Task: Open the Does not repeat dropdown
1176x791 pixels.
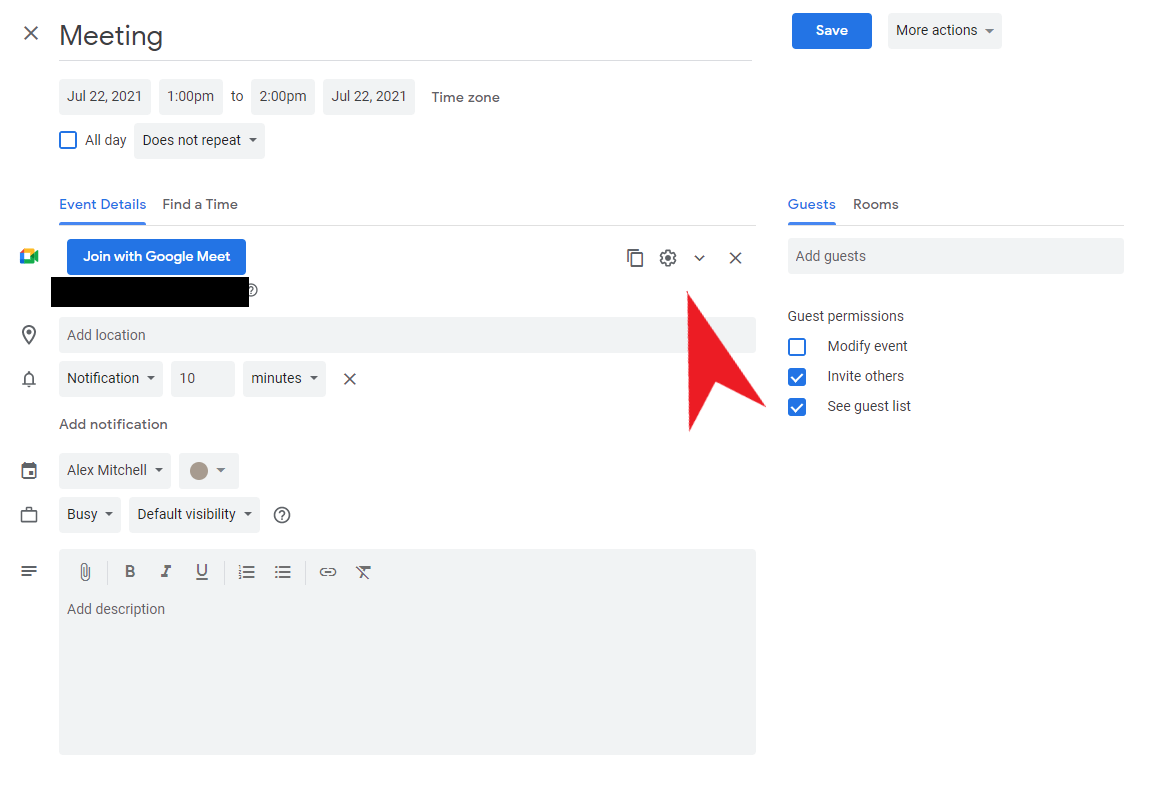Action: [200, 141]
